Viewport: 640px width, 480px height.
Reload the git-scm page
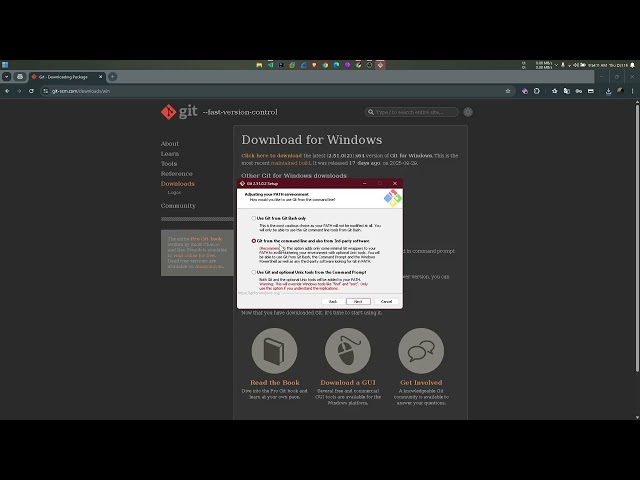pos(31,91)
